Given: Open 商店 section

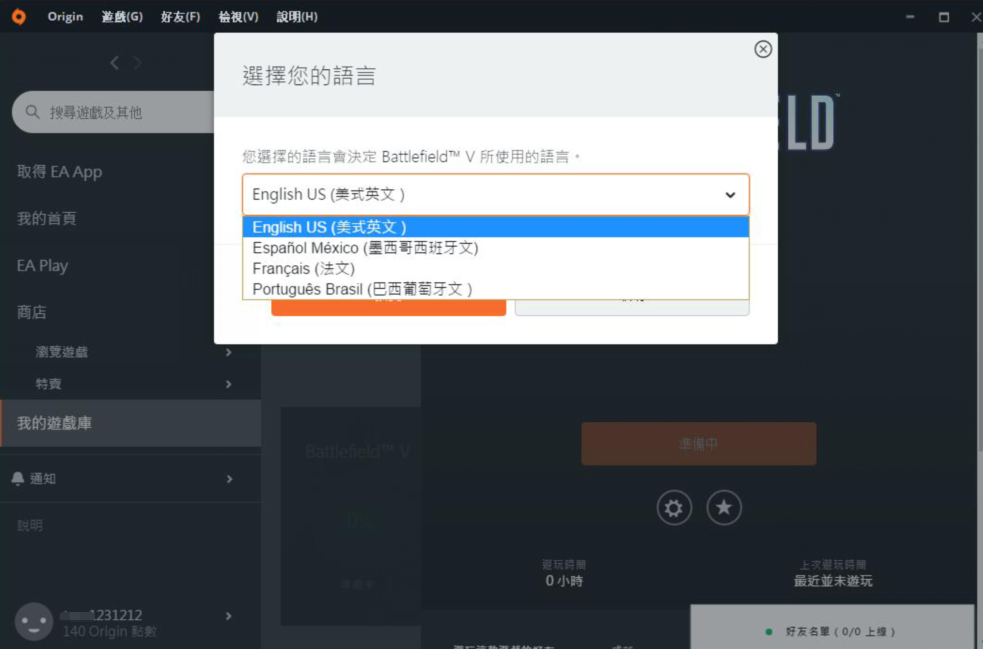Looking at the screenshot, I should [31, 312].
